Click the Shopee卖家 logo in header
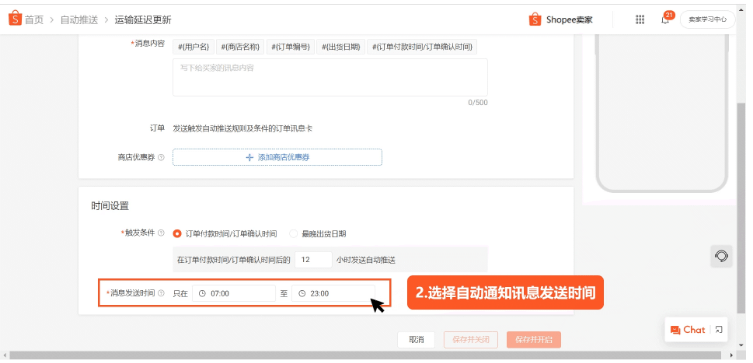The height and width of the screenshot is (363, 753). tap(560, 20)
